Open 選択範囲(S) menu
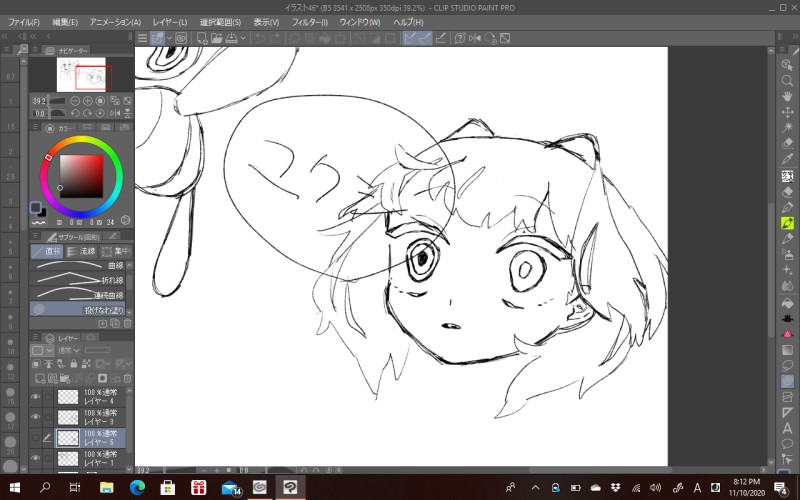Viewport: 800px width, 500px height. pos(220,22)
